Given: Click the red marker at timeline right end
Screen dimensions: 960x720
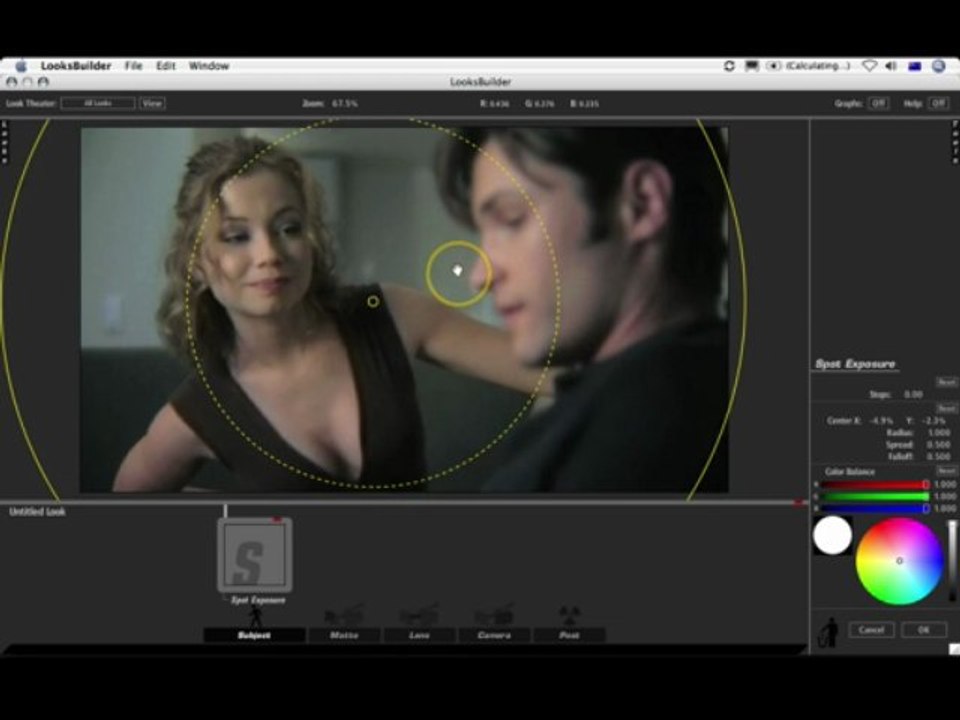Looking at the screenshot, I should click(798, 502).
